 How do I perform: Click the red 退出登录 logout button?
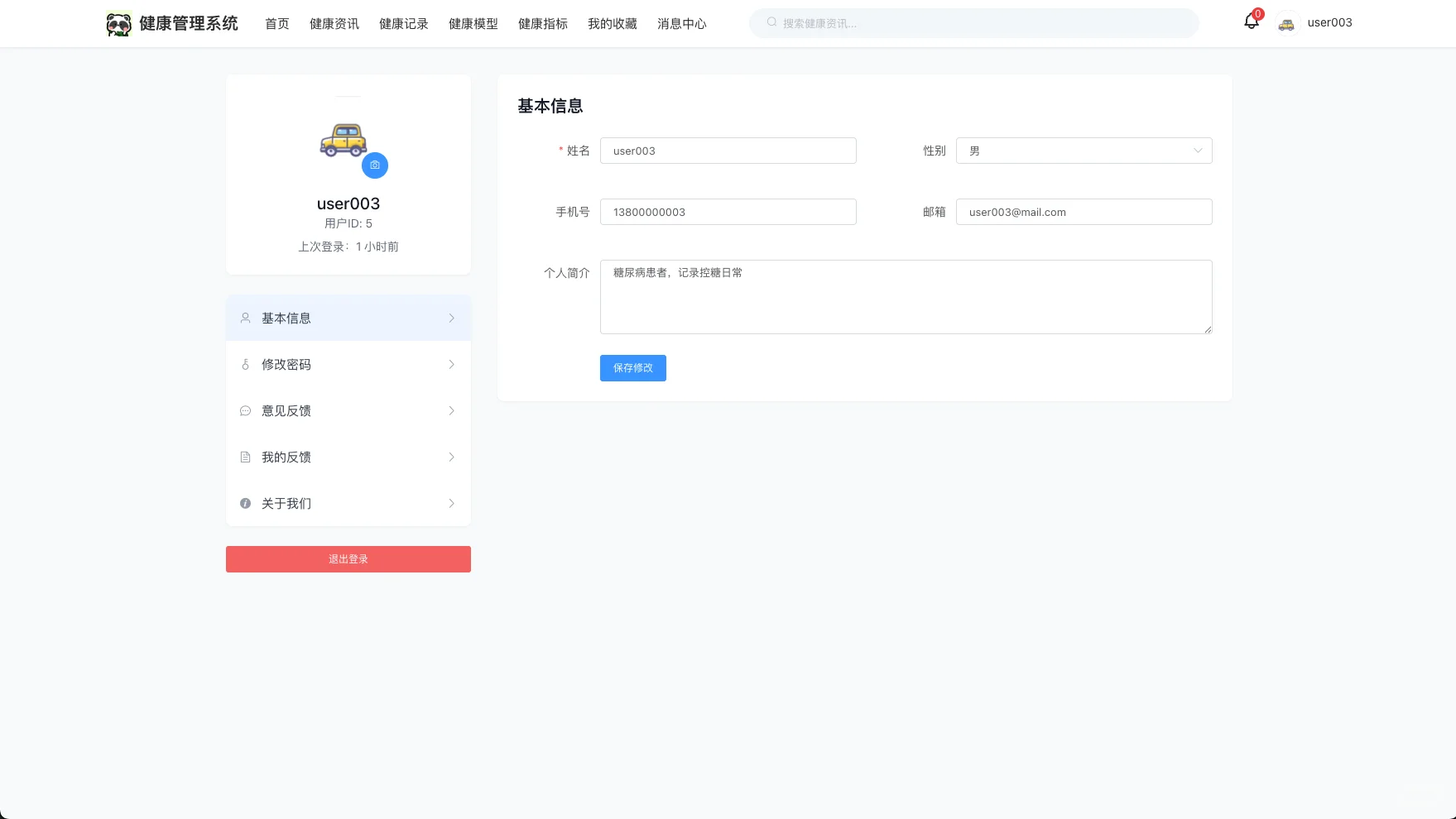coord(348,558)
